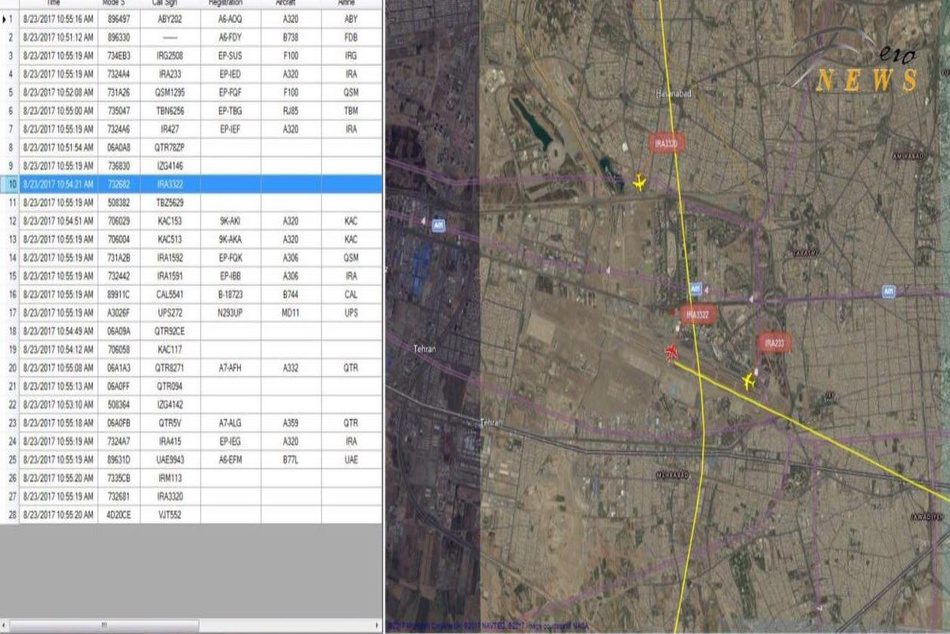Select the highlighted IRA3322 row
This screenshot has width=950, height=634.
pos(191,184)
